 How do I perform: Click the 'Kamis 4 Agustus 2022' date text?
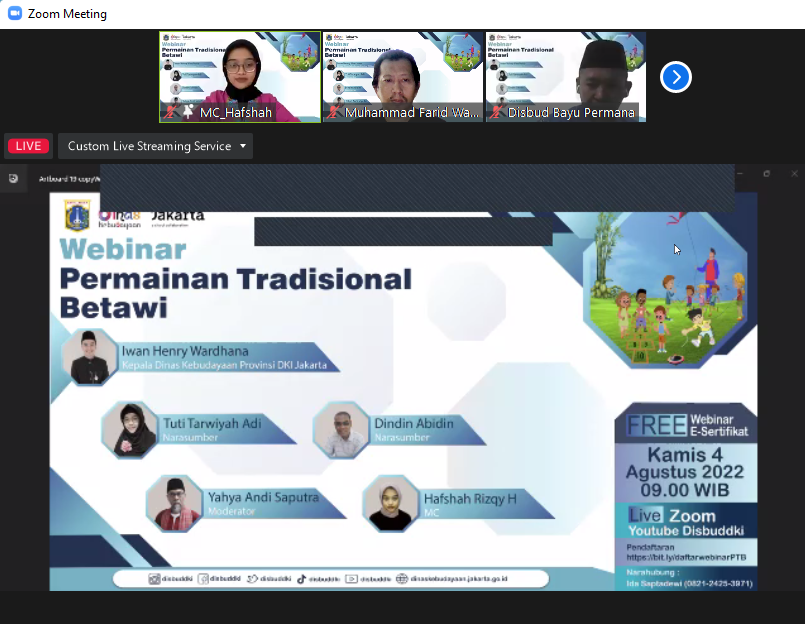685,463
